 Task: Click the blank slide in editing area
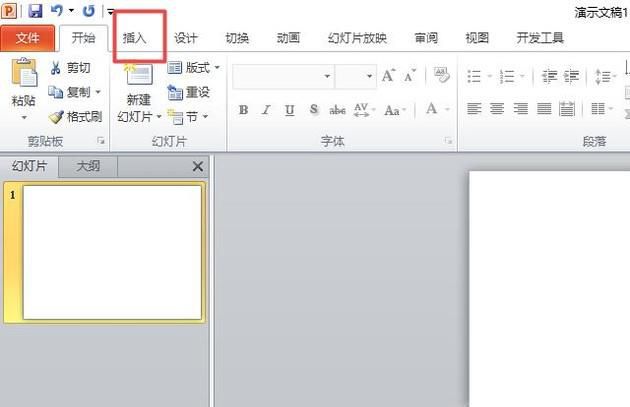pos(549,289)
